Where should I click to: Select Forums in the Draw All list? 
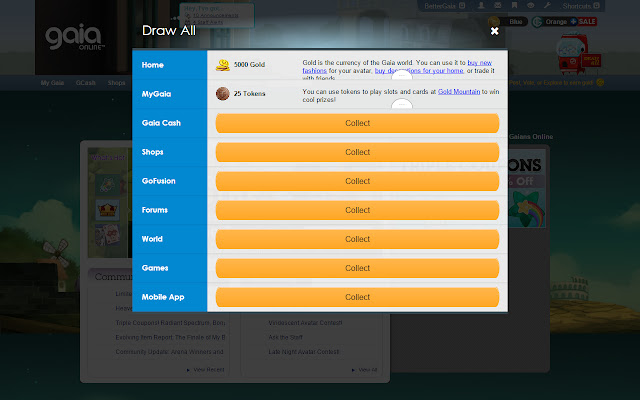coord(170,210)
